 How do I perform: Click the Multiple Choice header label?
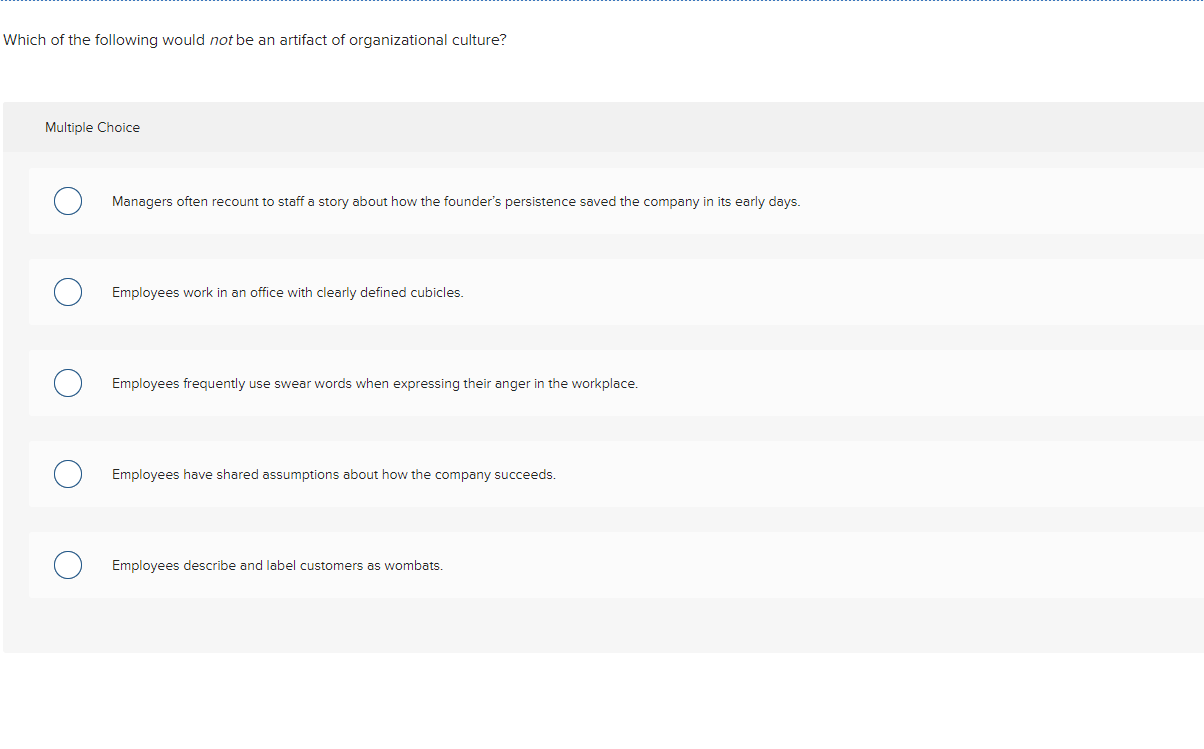92,127
